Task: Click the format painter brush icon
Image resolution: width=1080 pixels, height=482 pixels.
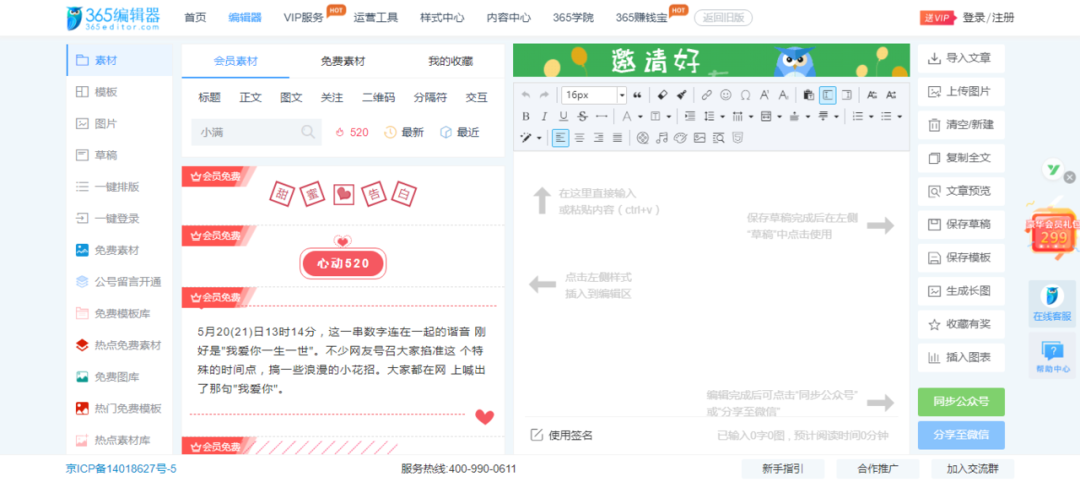Action: 681,95
